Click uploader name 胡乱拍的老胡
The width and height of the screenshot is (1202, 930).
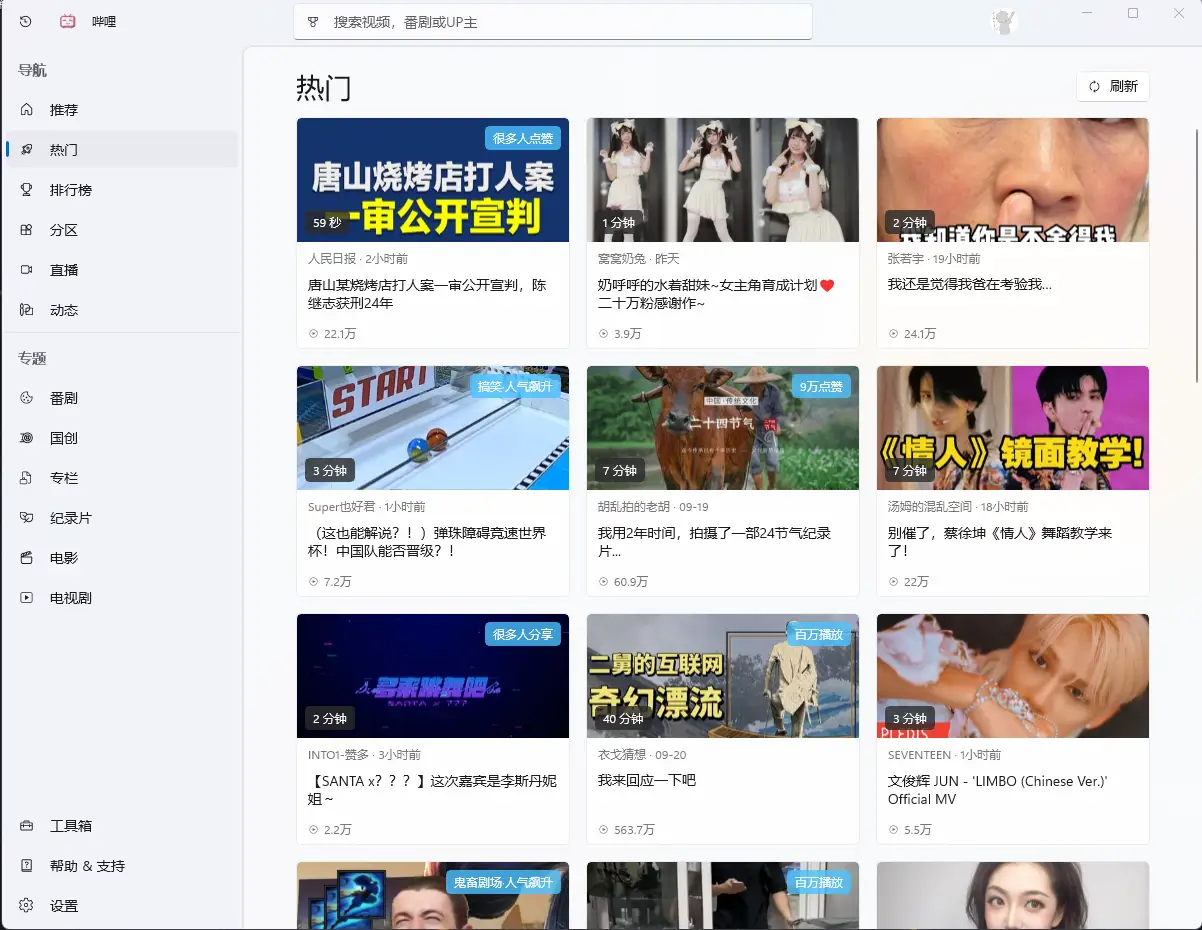pyautogui.click(x=634, y=507)
